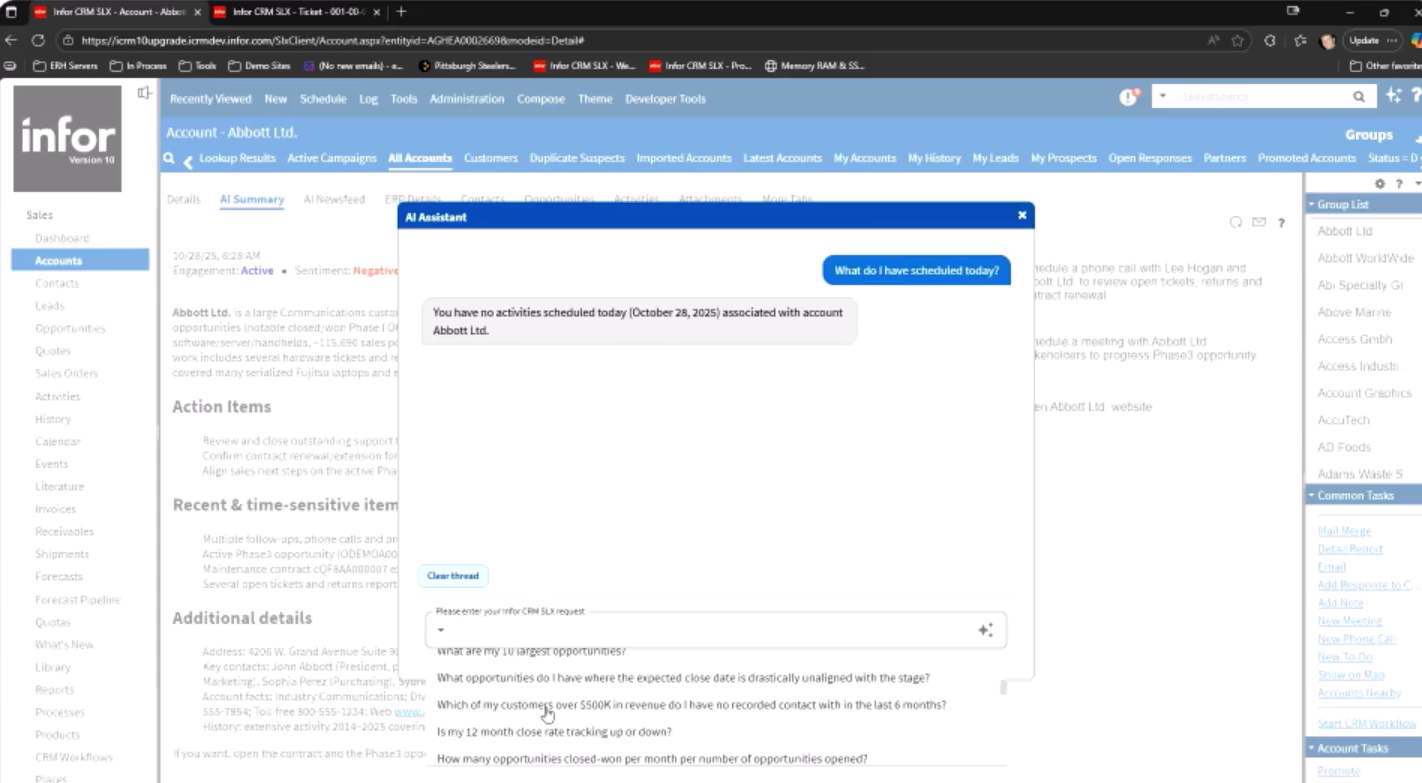Viewport: 1422px width, 783px height.
Task: Open the New menu
Action: pyautogui.click(x=276, y=99)
